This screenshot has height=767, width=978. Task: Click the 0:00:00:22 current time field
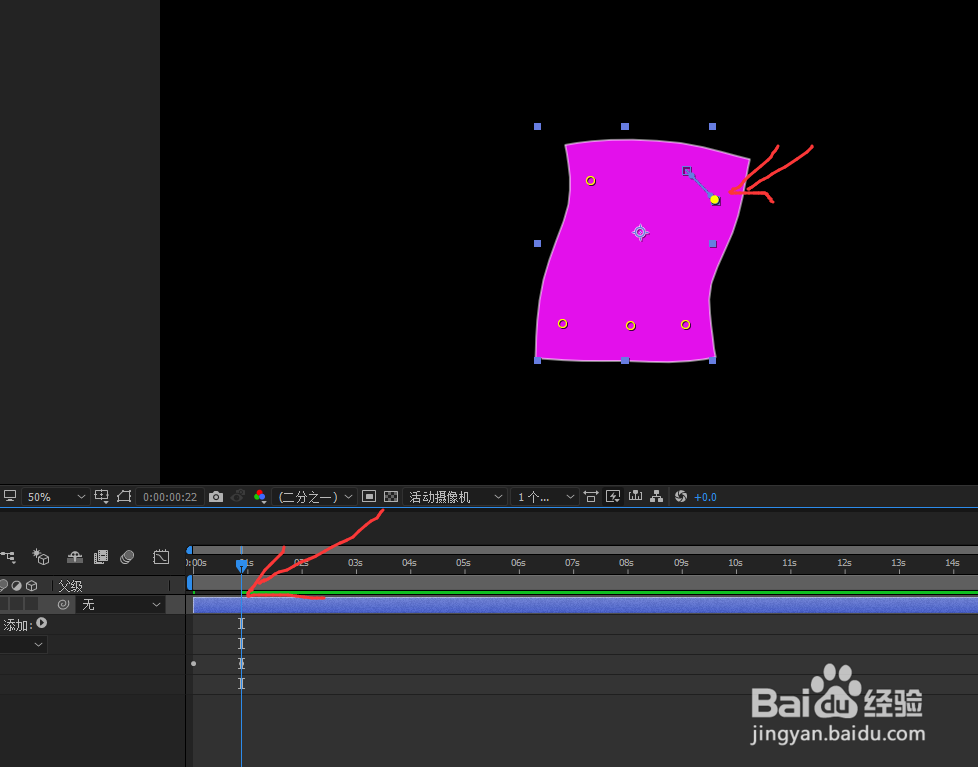click(x=170, y=497)
